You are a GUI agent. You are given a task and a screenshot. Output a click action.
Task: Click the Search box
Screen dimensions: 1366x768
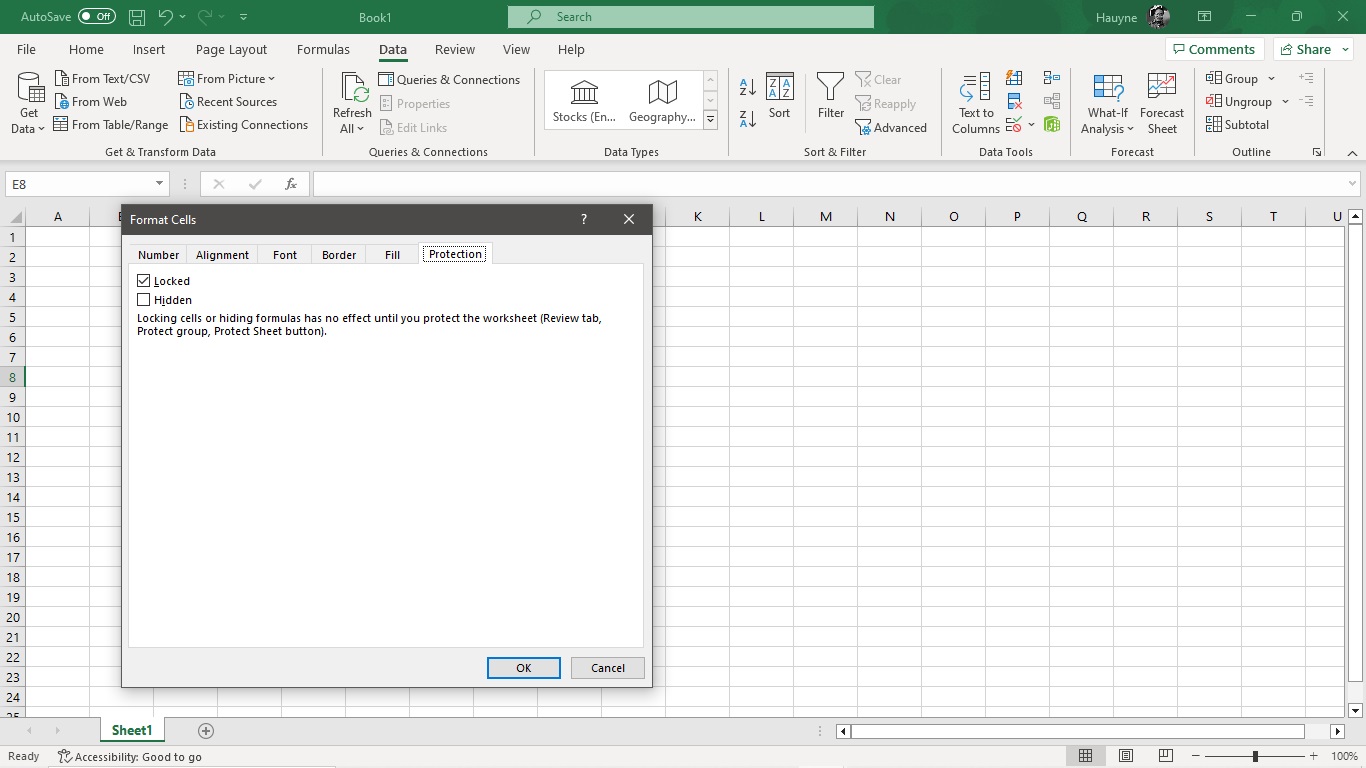coord(691,17)
